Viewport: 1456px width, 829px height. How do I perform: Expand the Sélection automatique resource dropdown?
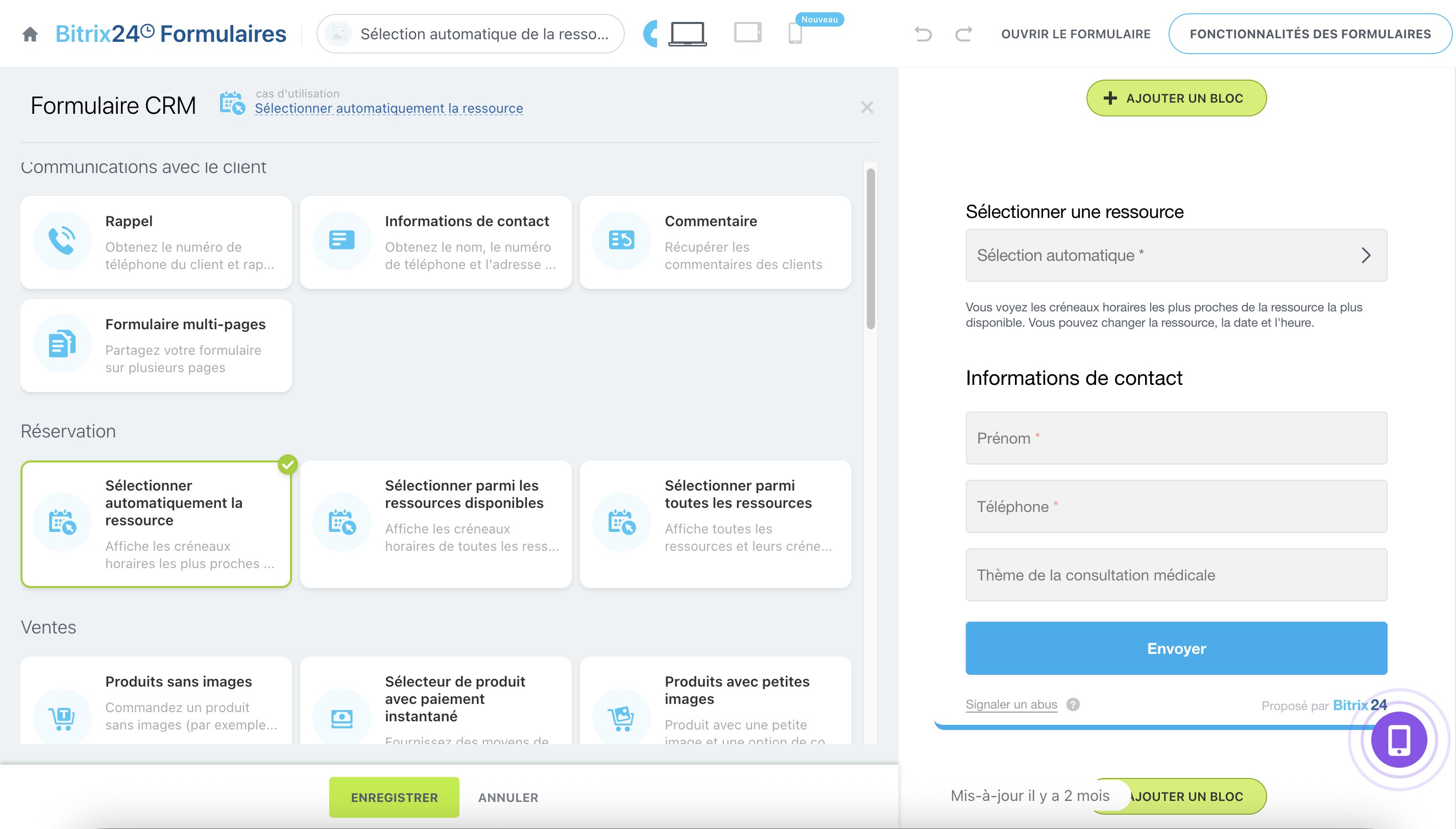[x=1176, y=255]
